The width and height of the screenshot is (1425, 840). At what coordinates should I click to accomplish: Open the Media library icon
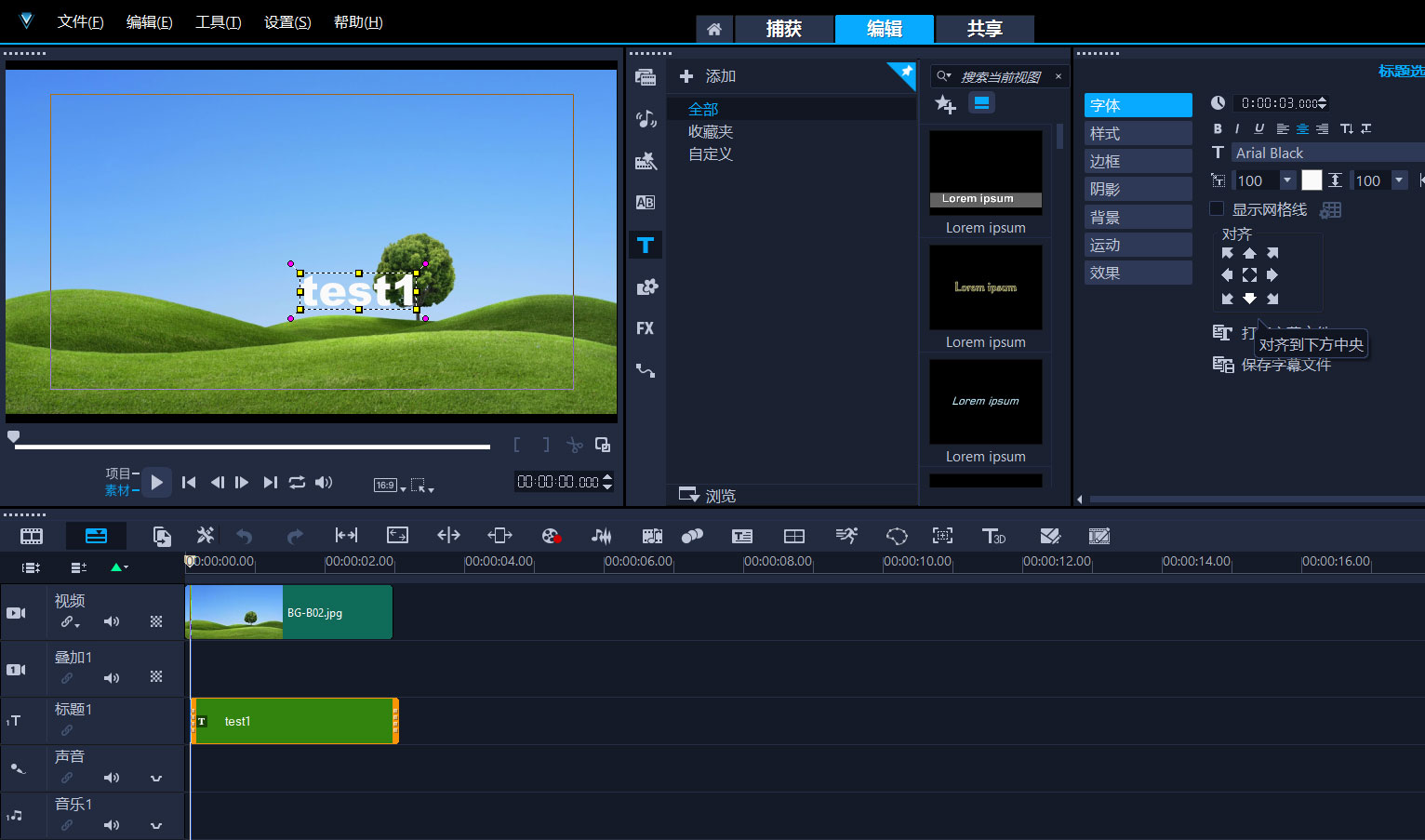(x=645, y=77)
